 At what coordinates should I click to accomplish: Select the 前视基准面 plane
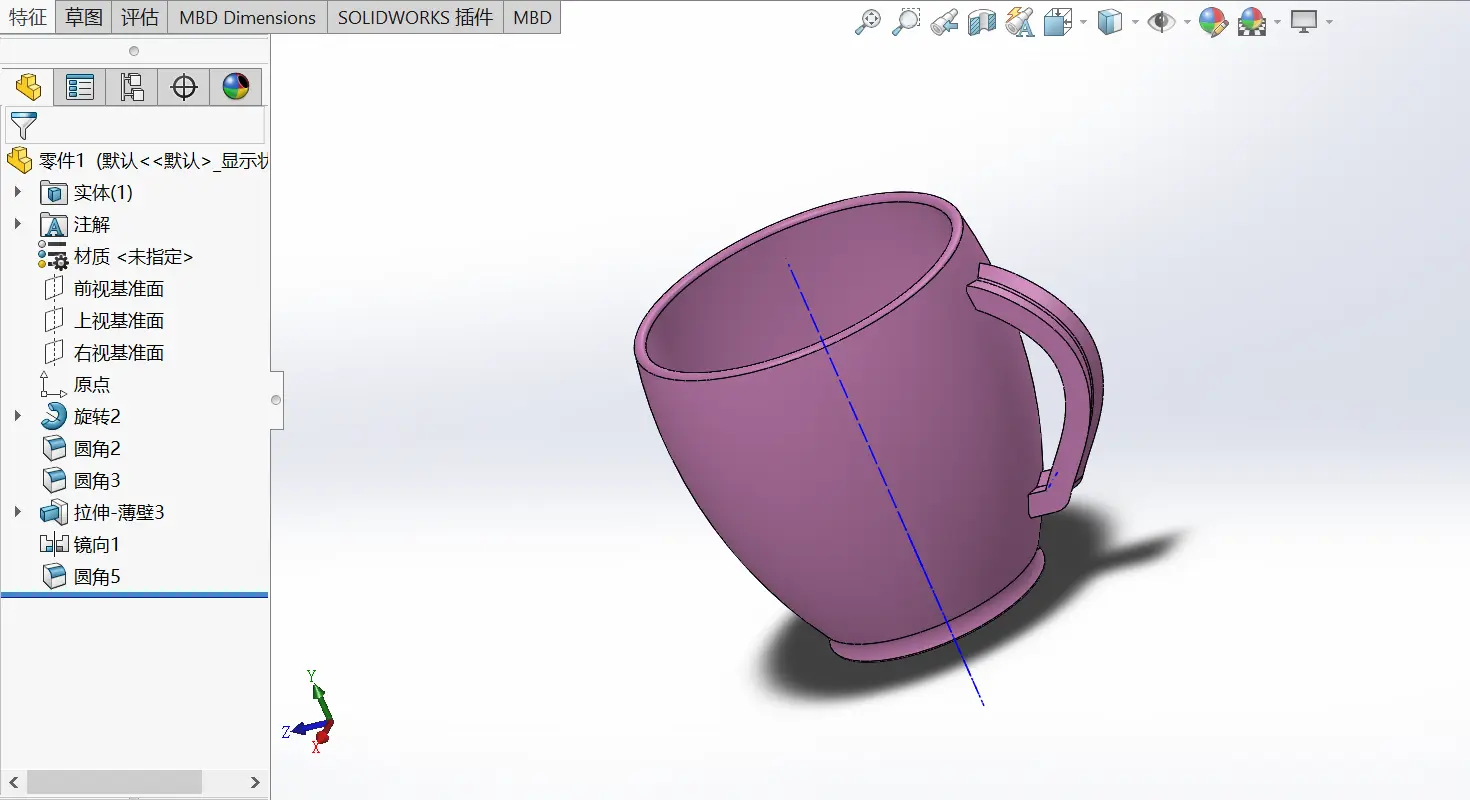pos(118,288)
